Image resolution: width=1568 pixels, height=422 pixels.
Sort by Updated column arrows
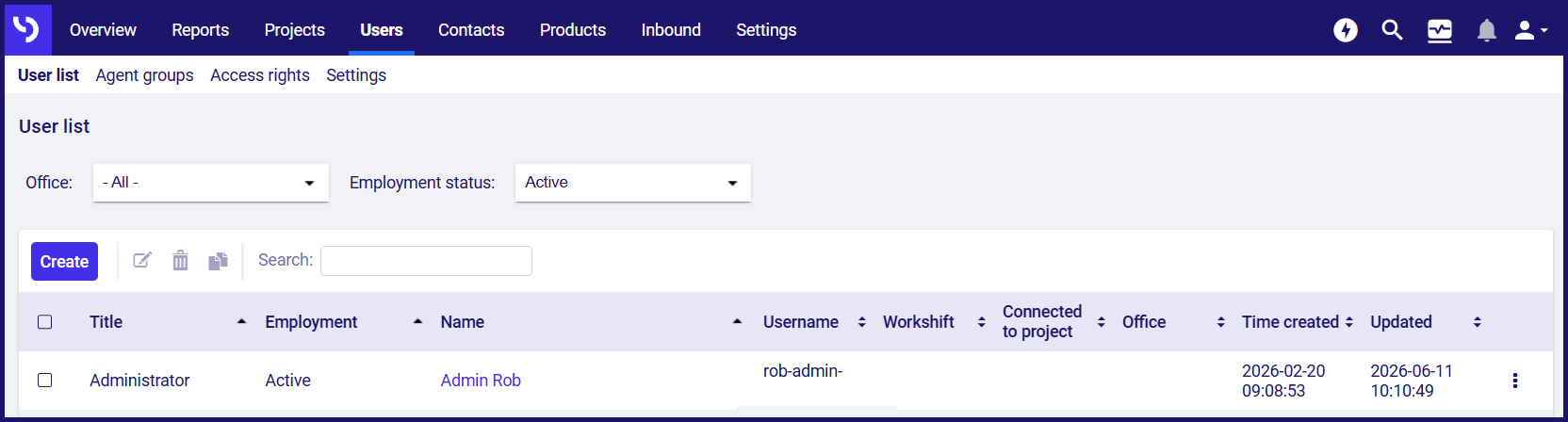[1477, 322]
